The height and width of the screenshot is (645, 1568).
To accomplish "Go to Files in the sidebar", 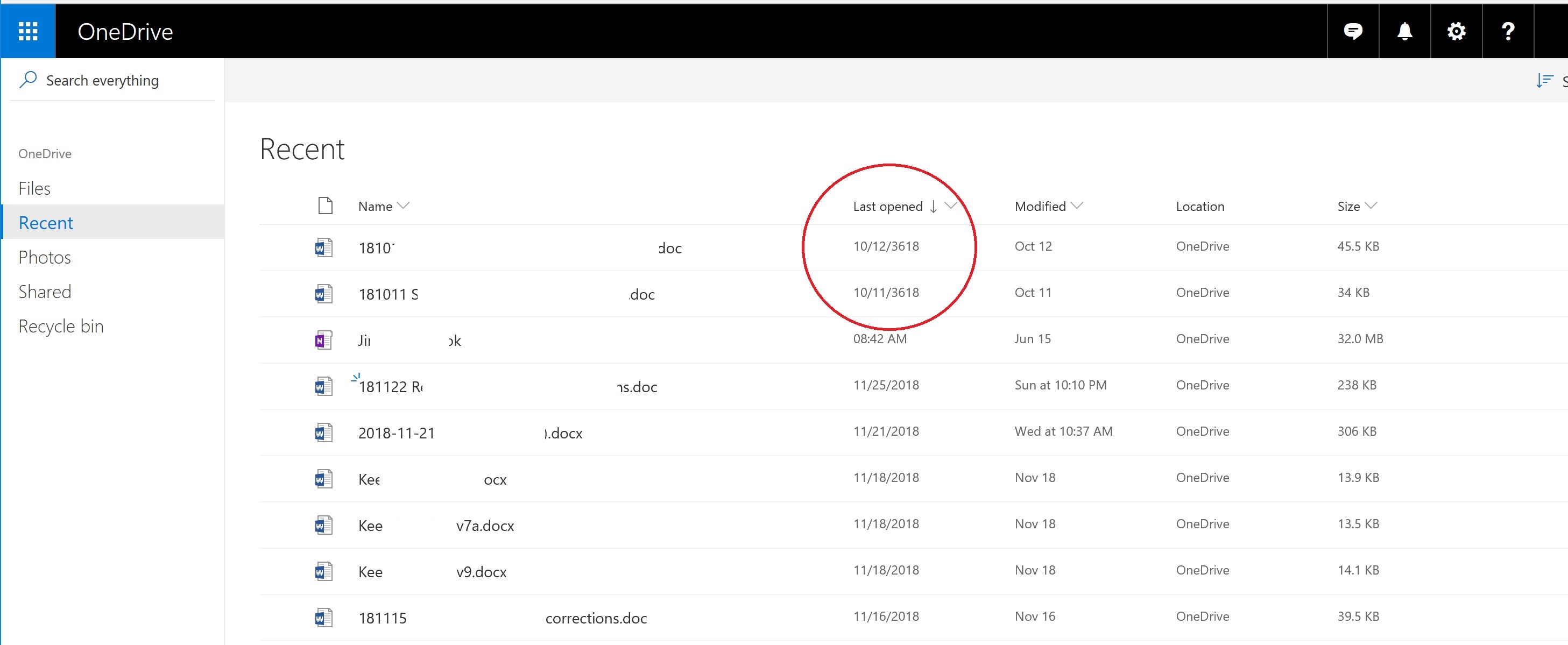I will click(34, 188).
